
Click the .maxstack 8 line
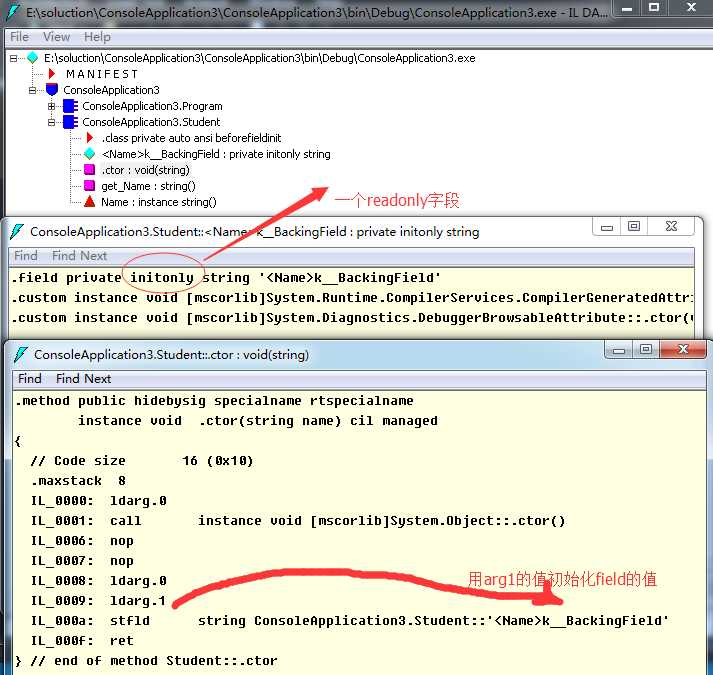[x=78, y=481]
